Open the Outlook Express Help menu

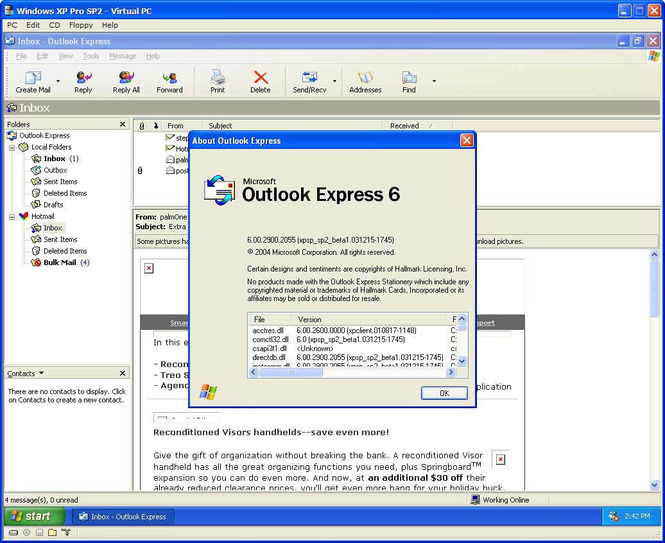point(153,56)
